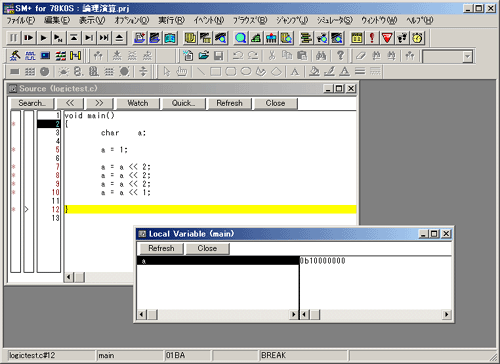Viewport: 500px width, 364px height.
Task: Toggle breakpoint marker on source line 10
Action: tap(14, 192)
